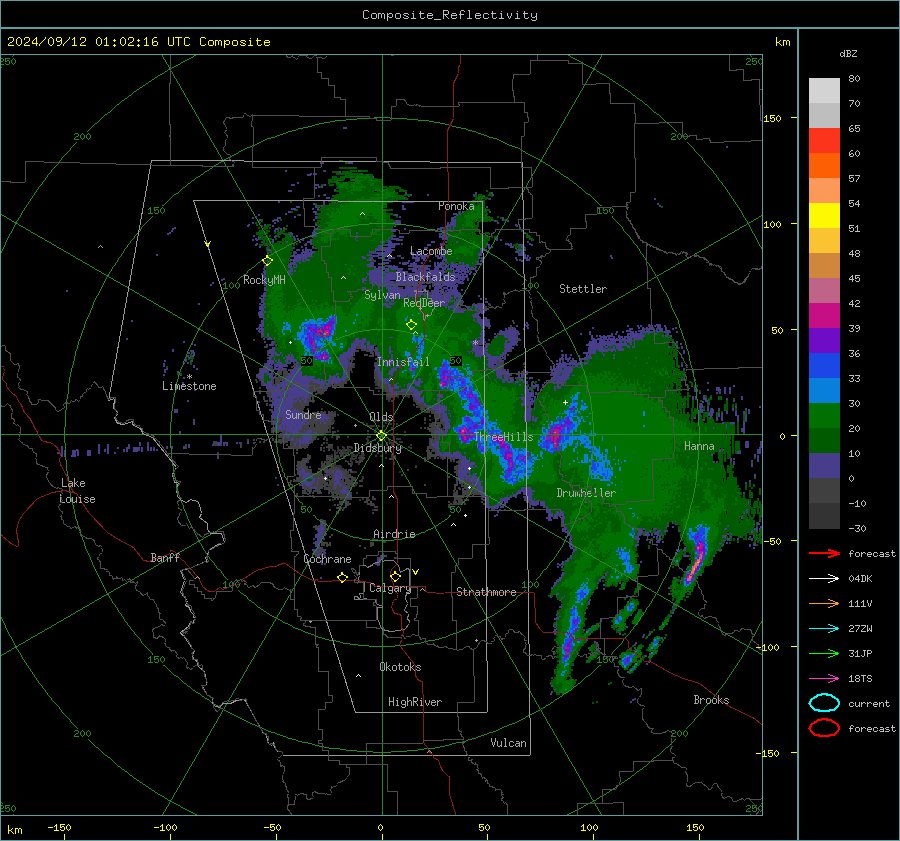Viewport: 900px width, 841px height.
Task: Click the Lacombe city label
Action: pyautogui.click(x=431, y=251)
